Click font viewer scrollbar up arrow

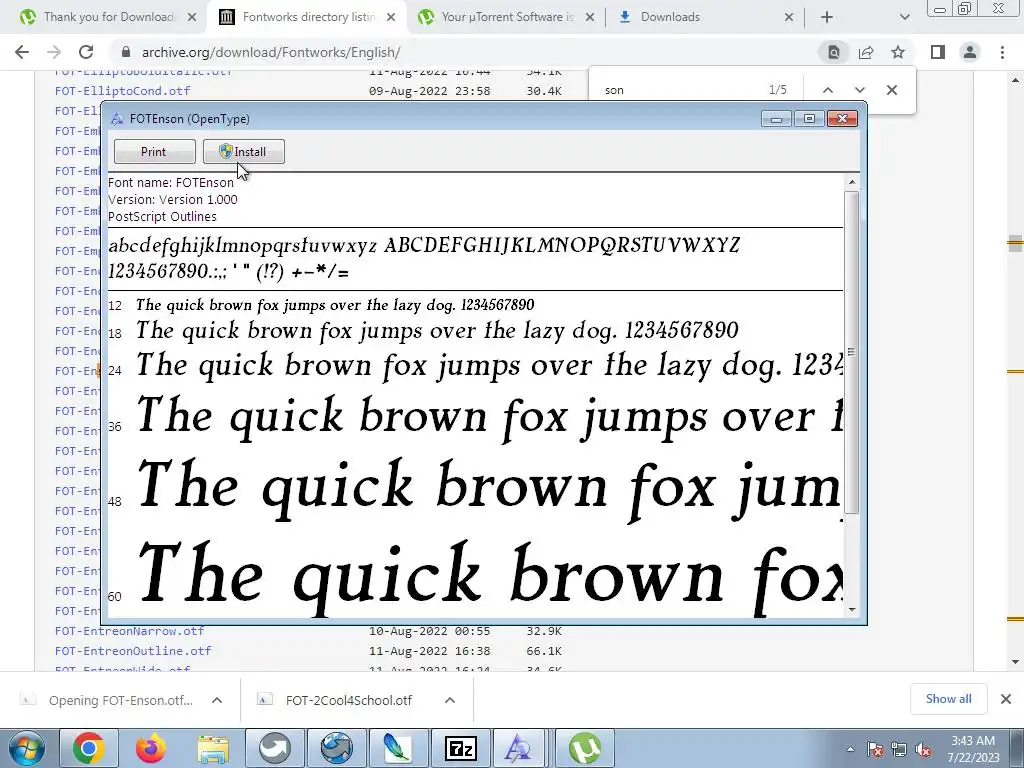pos(852,182)
